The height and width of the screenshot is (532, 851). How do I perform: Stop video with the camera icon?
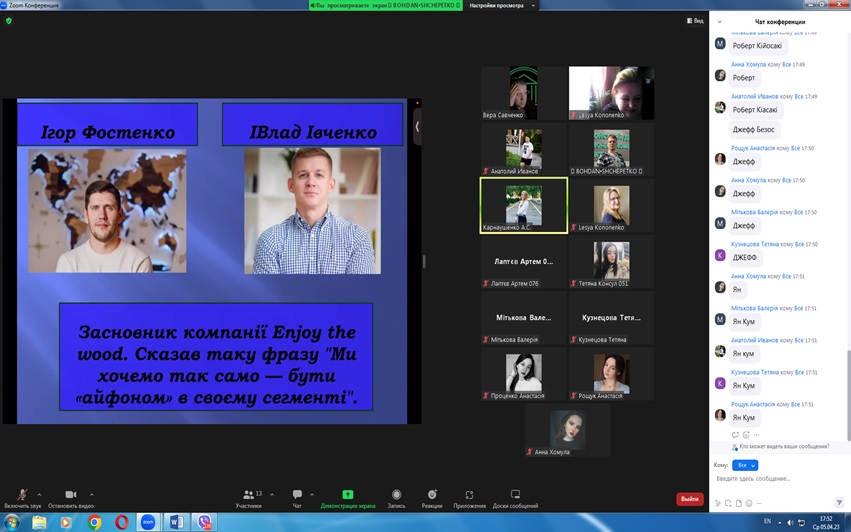(x=71, y=495)
